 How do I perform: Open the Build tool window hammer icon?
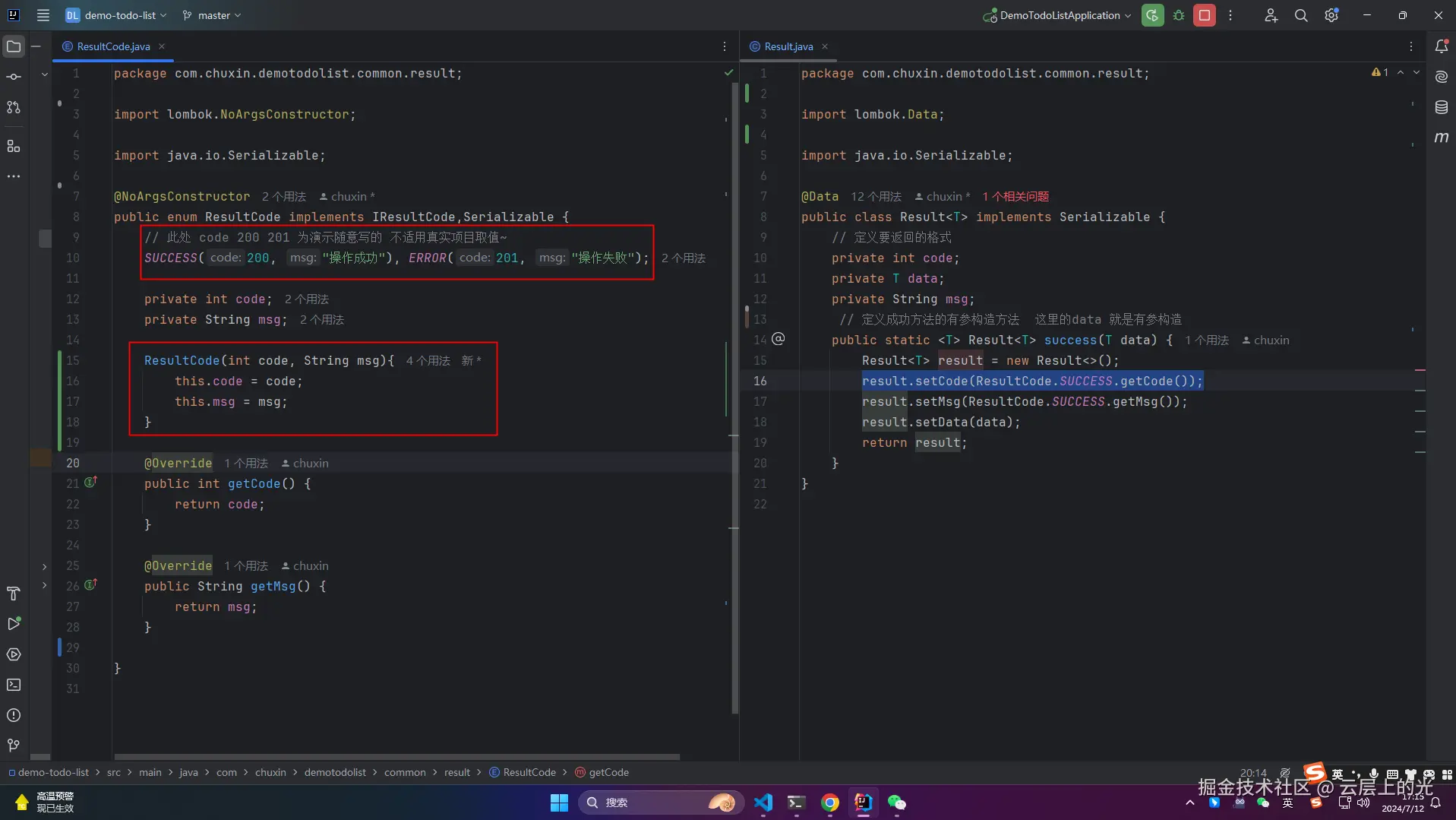point(14,594)
